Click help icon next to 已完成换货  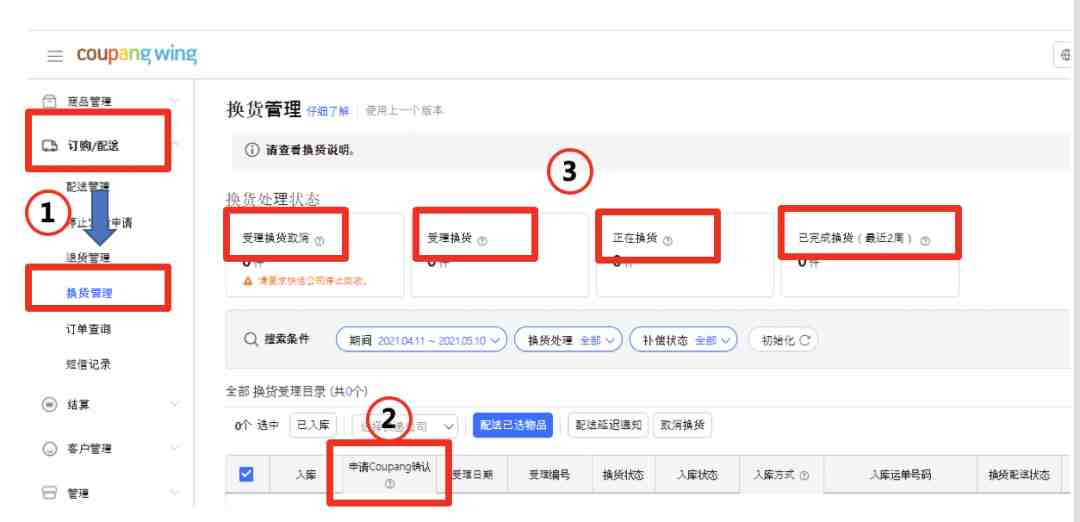(925, 240)
